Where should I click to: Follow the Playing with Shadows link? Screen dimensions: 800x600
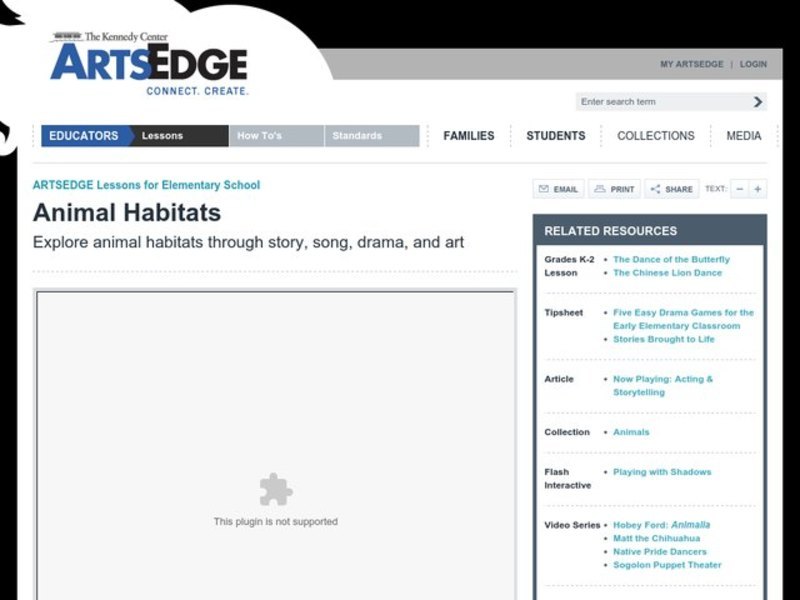[663, 471]
